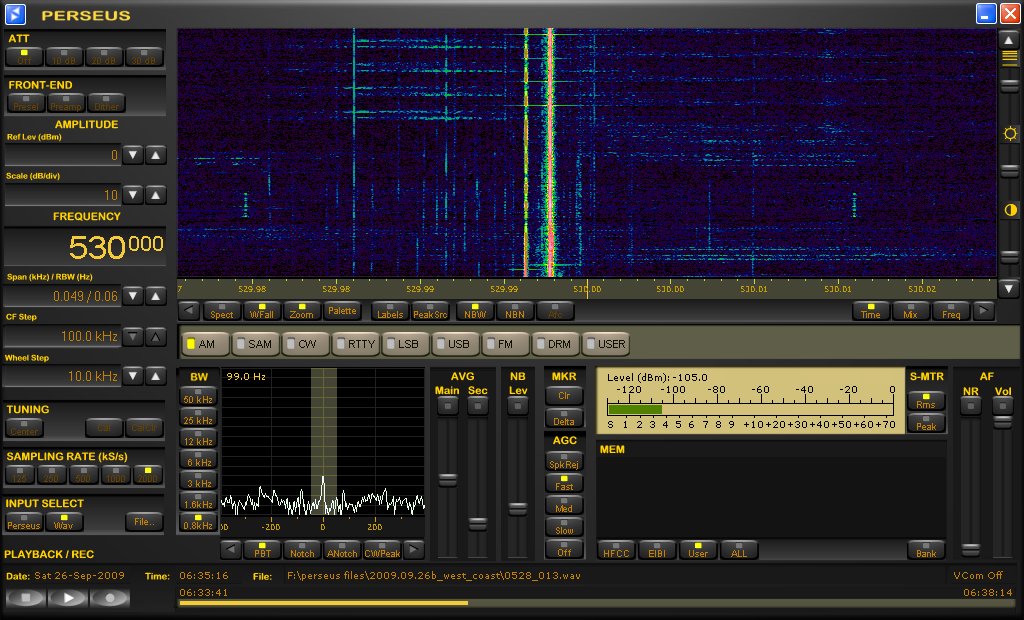Select the SAM demodulation mode
The image size is (1024, 620).
pyautogui.click(x=255, y=344)
